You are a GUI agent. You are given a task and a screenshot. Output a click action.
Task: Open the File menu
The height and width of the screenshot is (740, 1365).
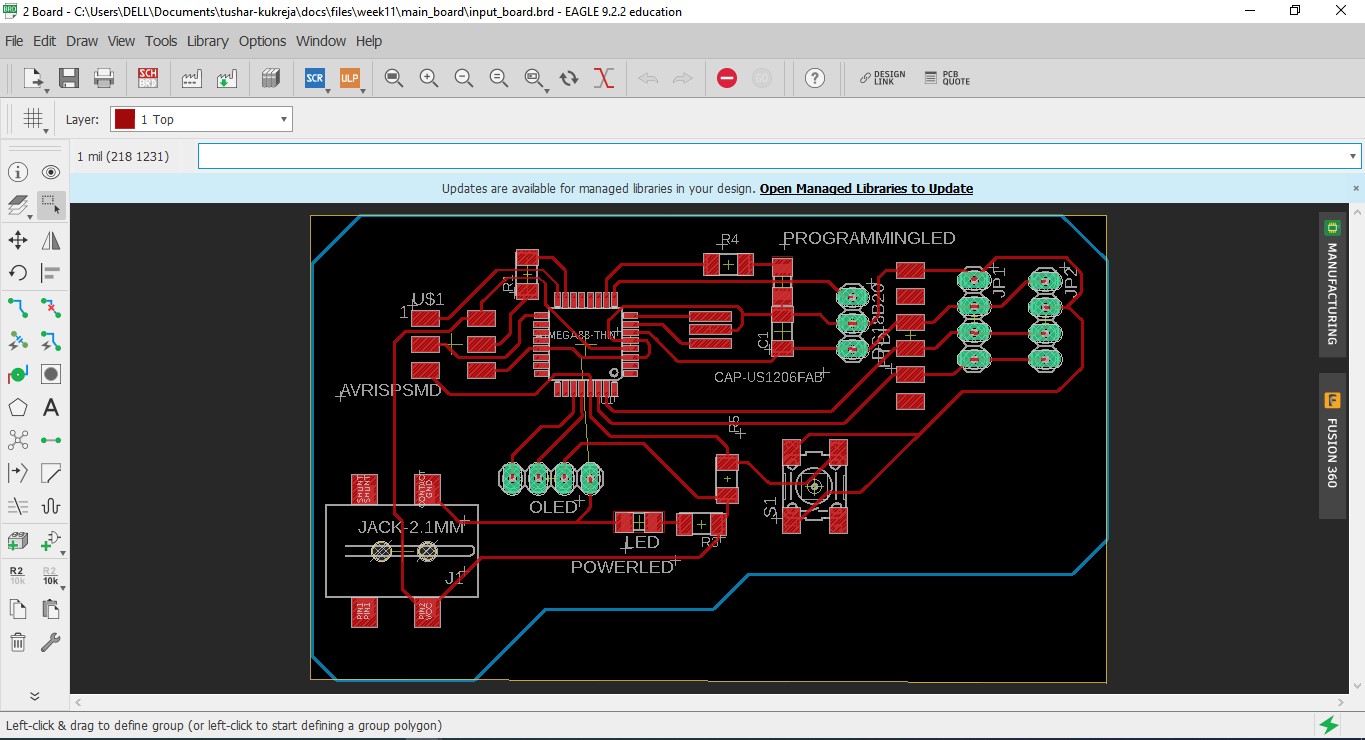14,41
